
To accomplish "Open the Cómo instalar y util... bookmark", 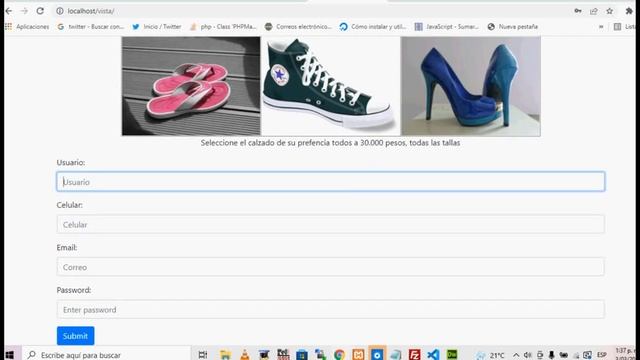I will pyautogui.click(x=373, y=27).
